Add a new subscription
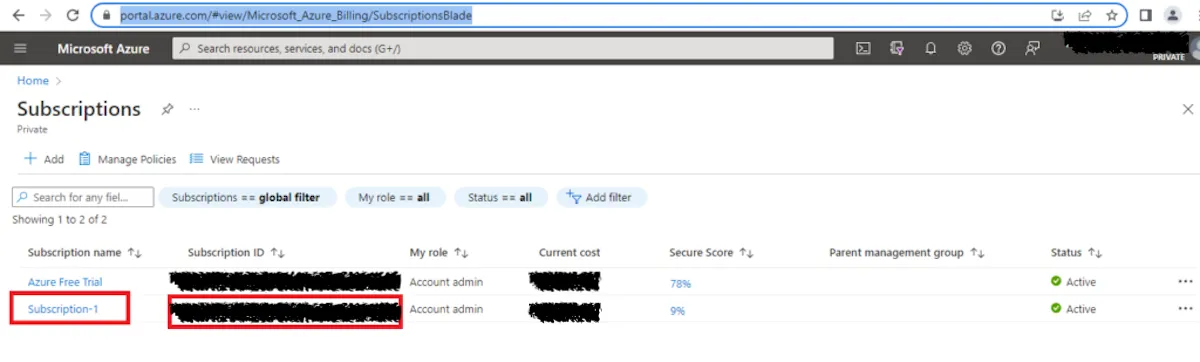 coord(44,159)
